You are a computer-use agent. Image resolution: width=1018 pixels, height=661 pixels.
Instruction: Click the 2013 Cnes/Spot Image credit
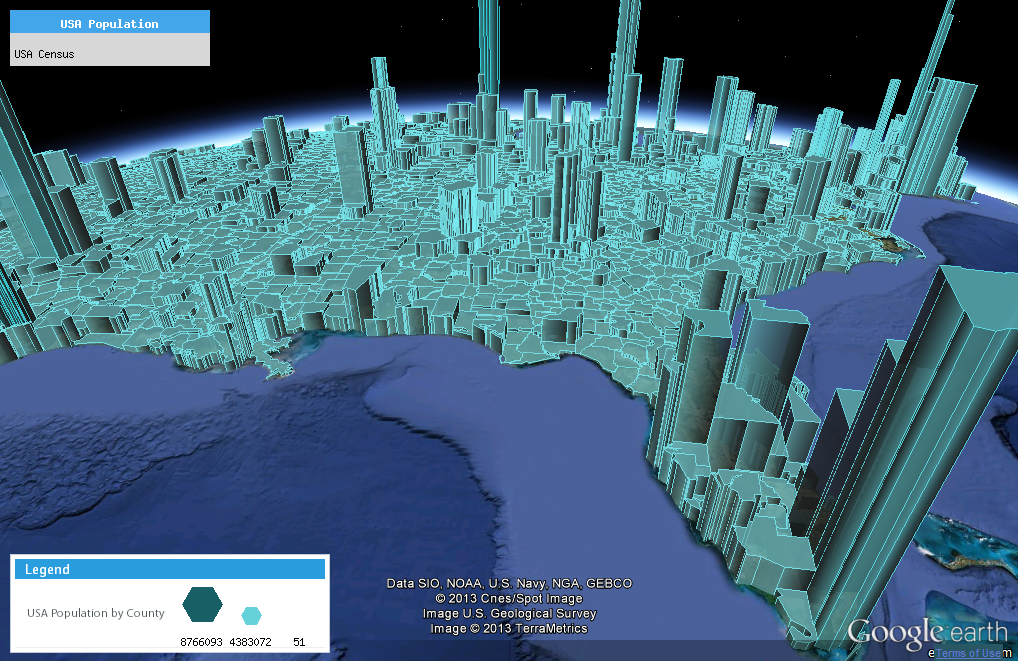pos(509,598)
